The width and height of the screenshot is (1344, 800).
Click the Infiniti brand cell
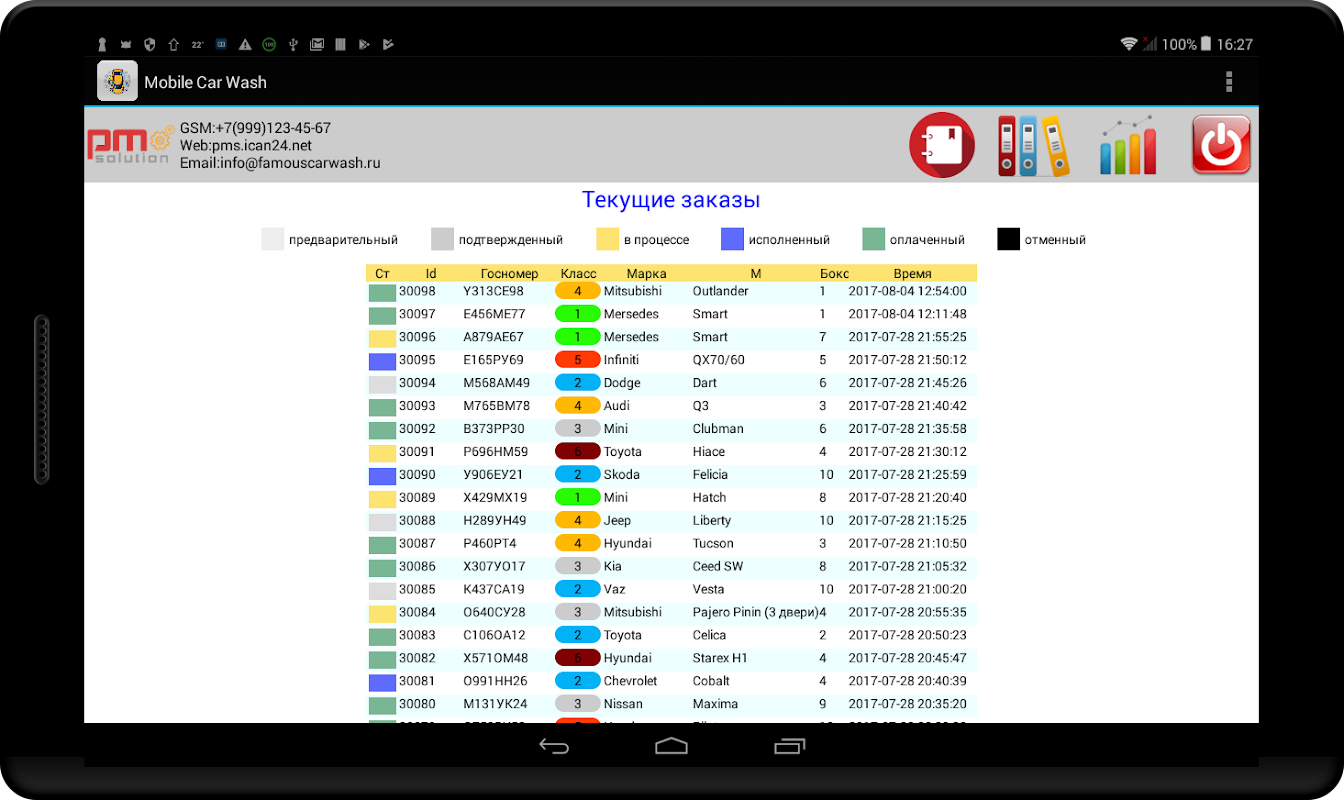[621, 360]
